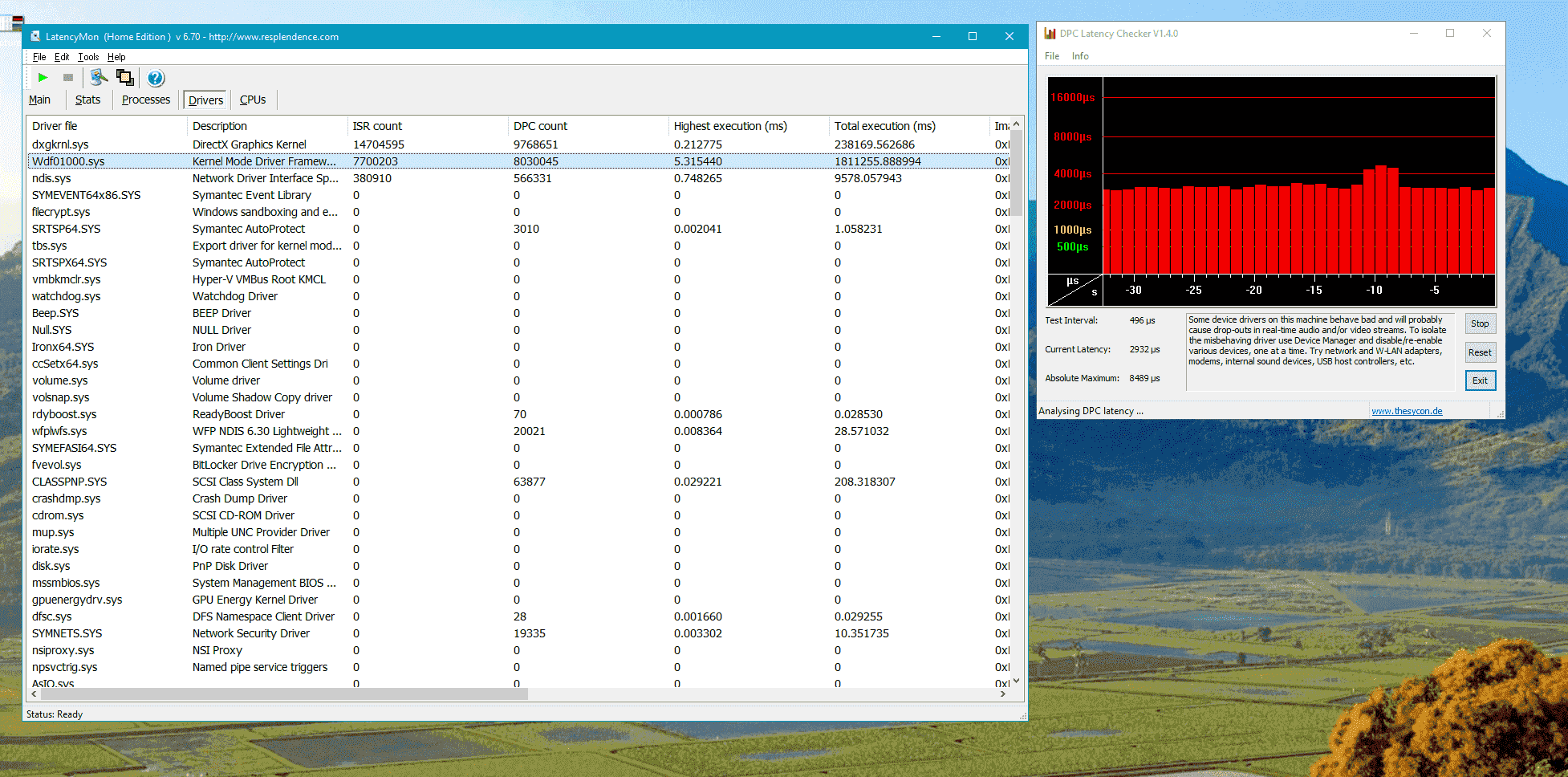Click the overlapping windows icon in LatencyMon toolbar
The width and height of the screenshot is (1568, 777).
[x=125, y=78]
